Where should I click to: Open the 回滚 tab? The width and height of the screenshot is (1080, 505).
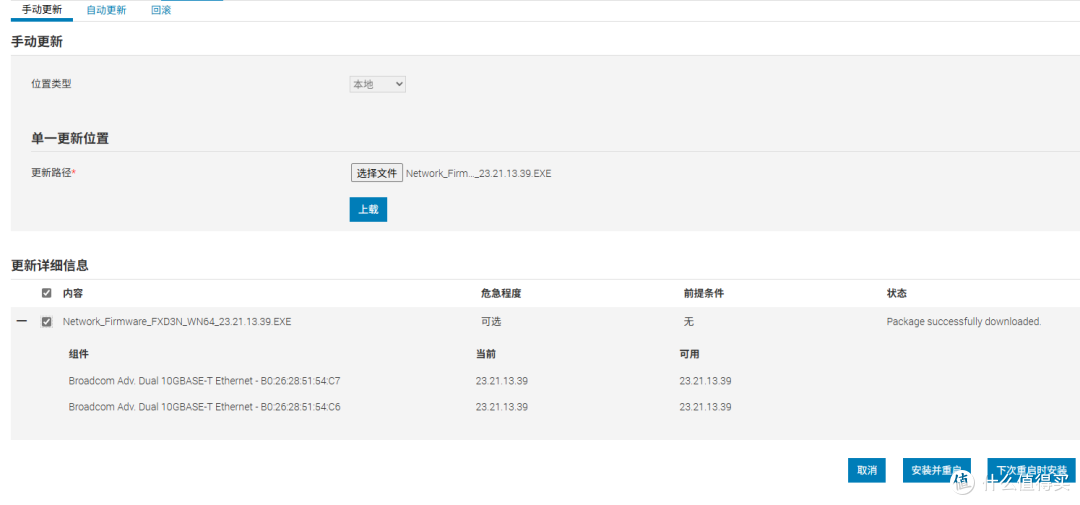coord(161,10)
